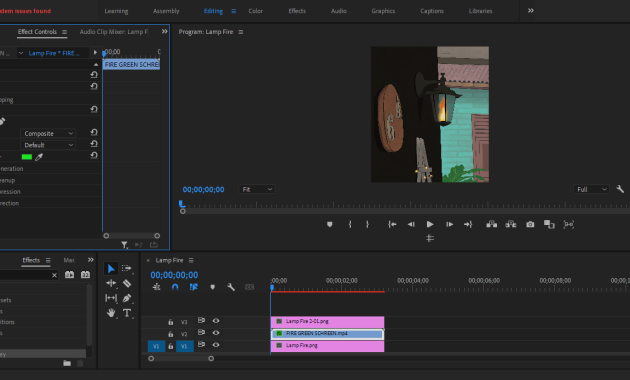Image resolution: width=630 pixels, height=380 pixels.
Task: Open the Button Editor below transport controls
Action: (430, 238)
